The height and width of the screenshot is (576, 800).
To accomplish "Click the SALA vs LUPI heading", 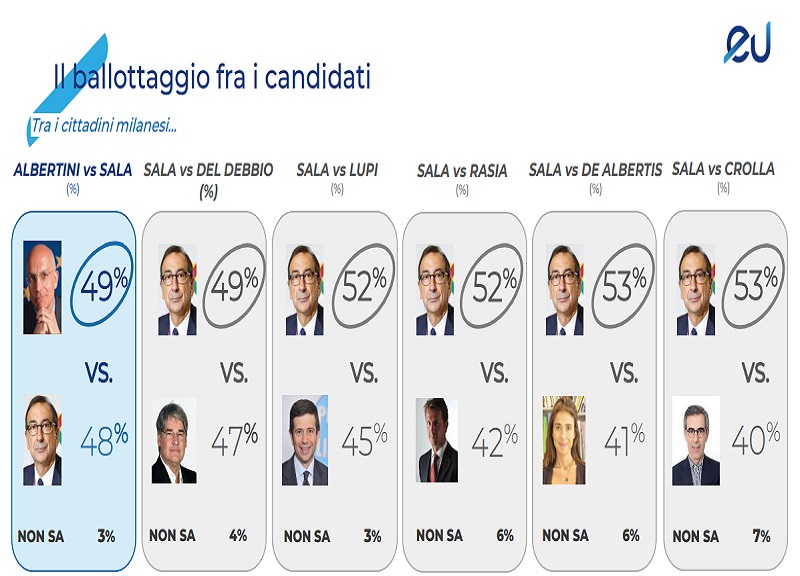I will tap(337, 170).
